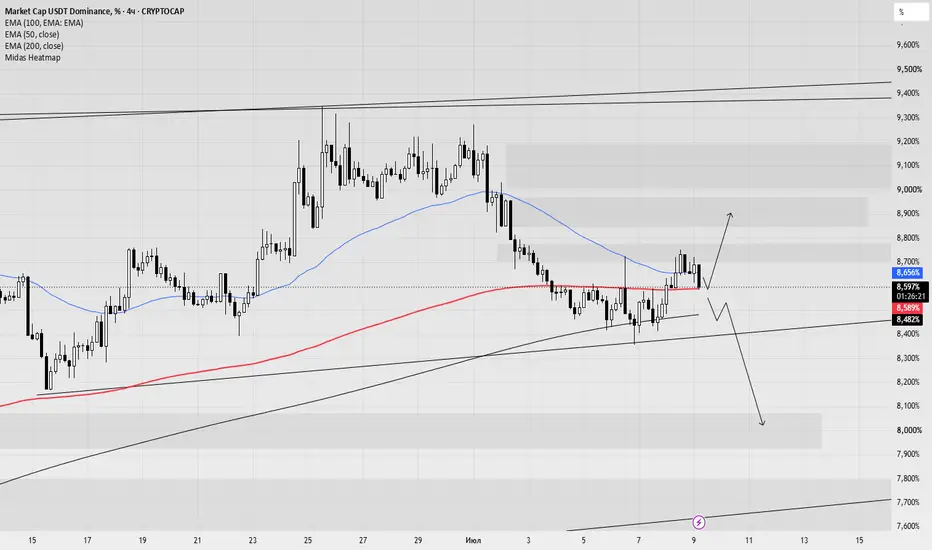
Task: Click the 9,600% price axis label
Action: coord(908,45)
